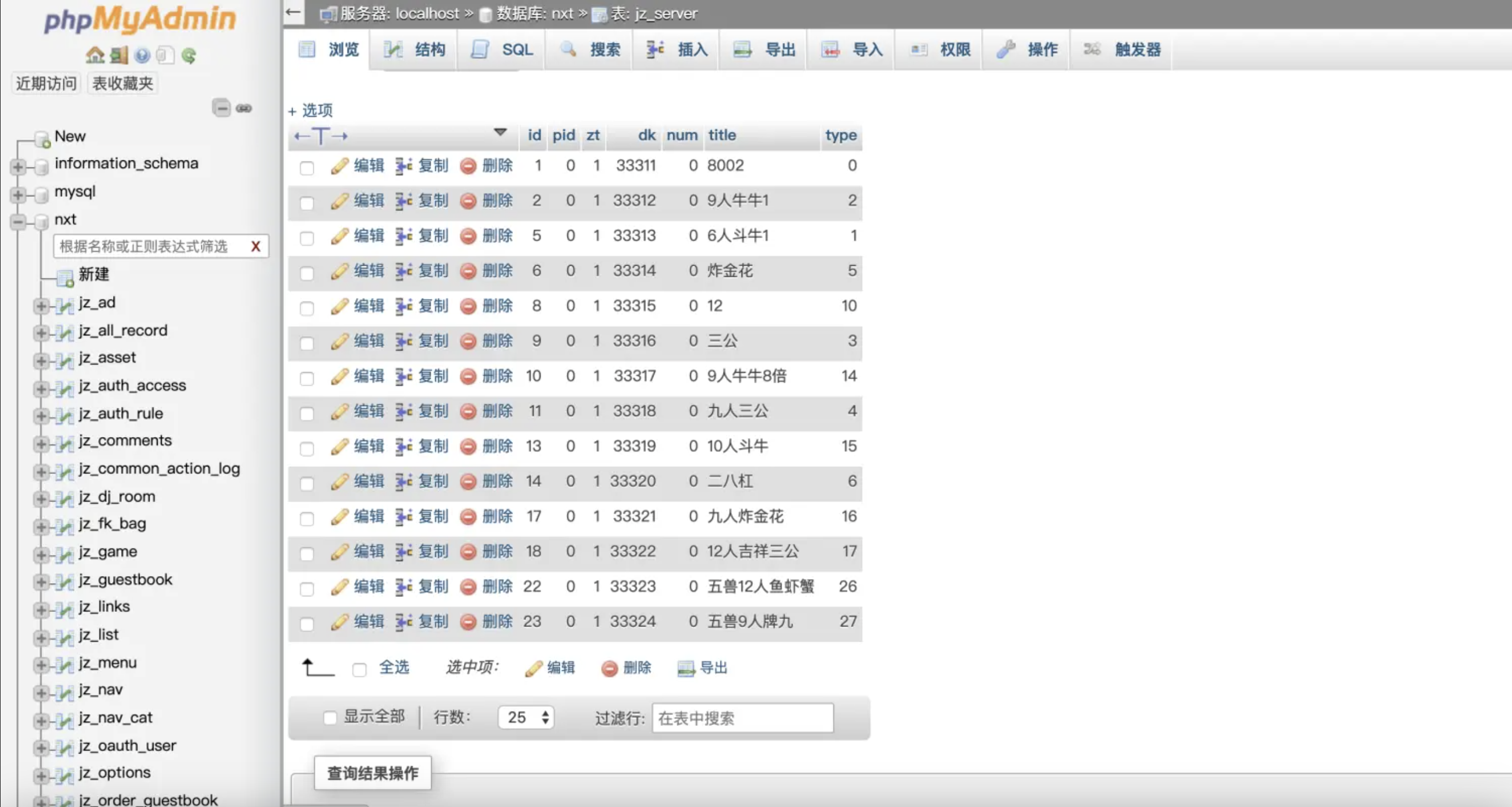
Task: Click the red delete icon for row 五兽9人牌九
Action: point(468,622)
